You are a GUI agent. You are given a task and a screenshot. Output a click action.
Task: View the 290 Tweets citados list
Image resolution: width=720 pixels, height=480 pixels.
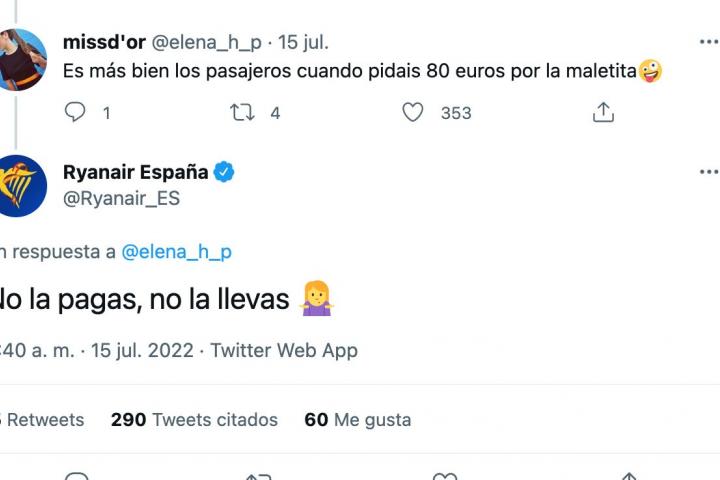pos(194,420)
